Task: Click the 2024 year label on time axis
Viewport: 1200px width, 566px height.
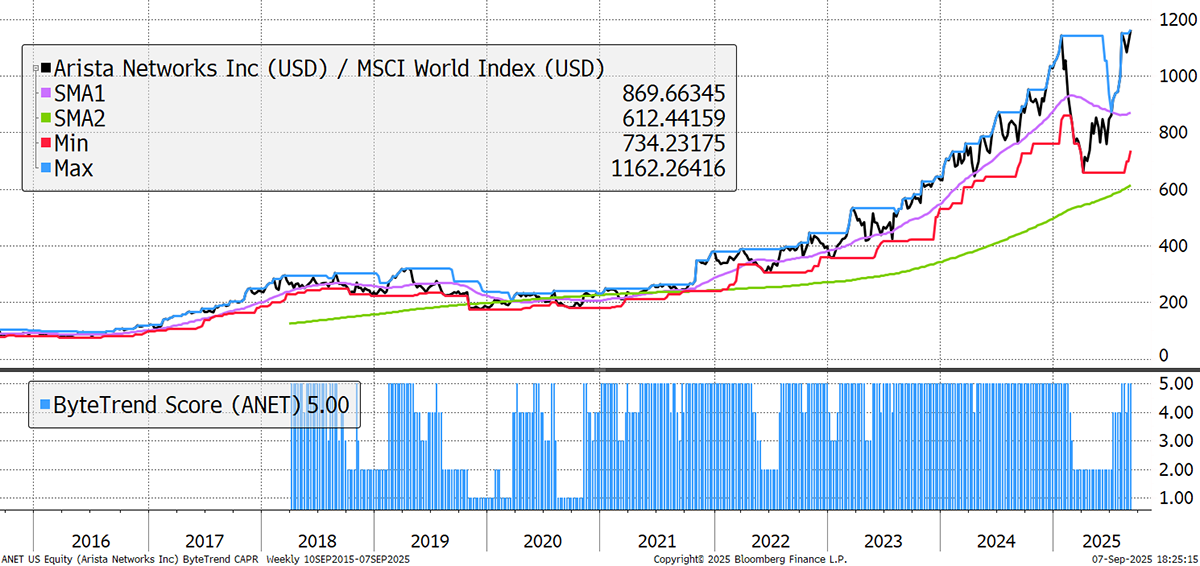Action: [x=997, y=541]
